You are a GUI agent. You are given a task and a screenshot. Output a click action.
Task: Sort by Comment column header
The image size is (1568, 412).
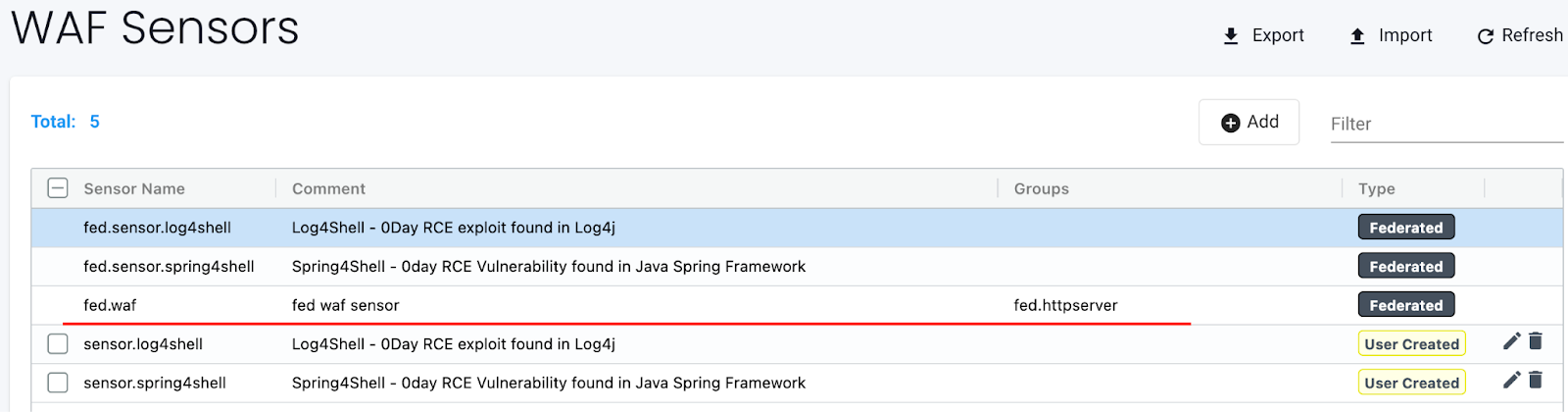coord(328,188)
